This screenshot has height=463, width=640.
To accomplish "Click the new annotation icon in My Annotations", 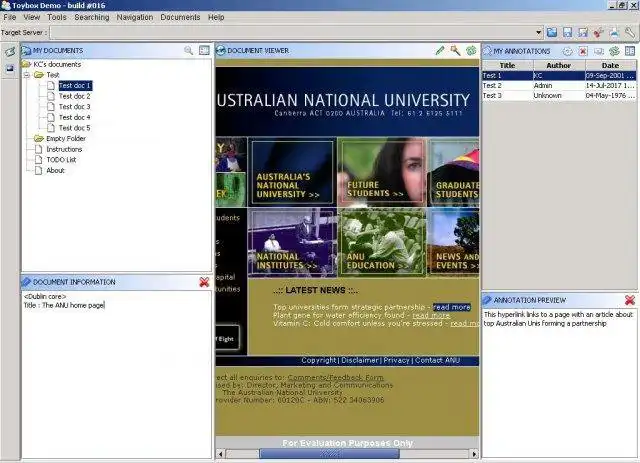I will pyautogui.click(x=567, y=51).
